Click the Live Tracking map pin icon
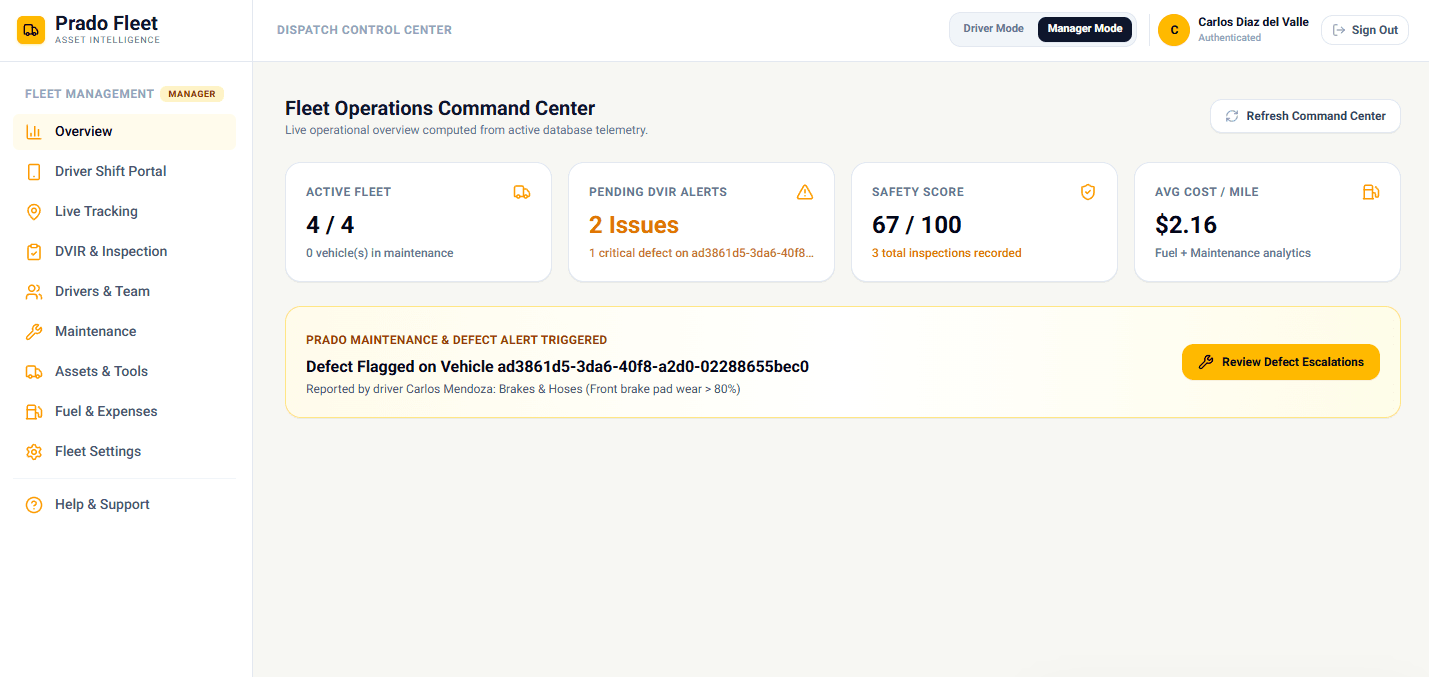The width and height of the screenshot is (1429, 677). pos(34,211)
